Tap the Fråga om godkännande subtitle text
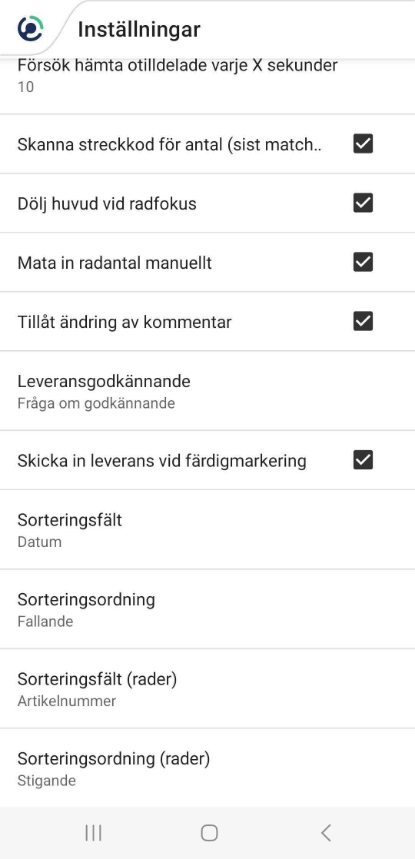 click(x=96, y=404)
